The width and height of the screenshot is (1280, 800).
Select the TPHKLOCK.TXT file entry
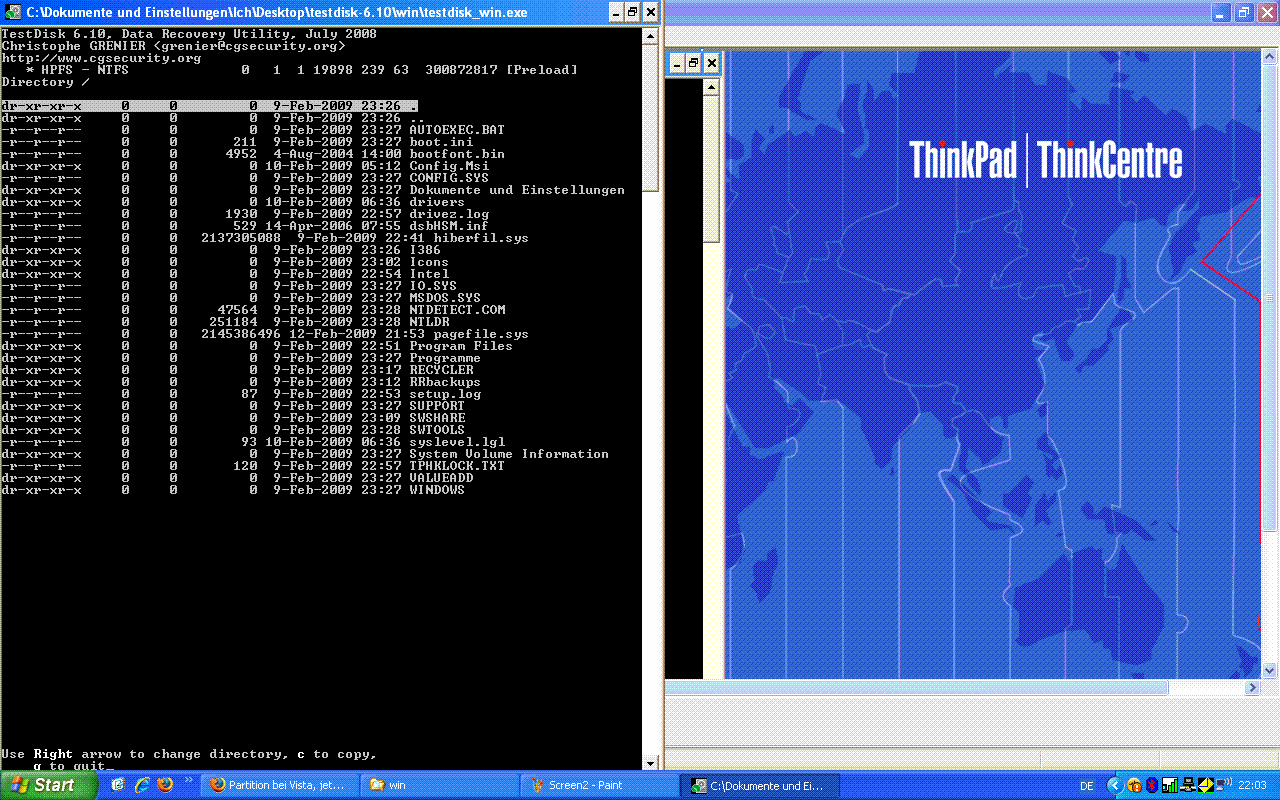point(253,466)
